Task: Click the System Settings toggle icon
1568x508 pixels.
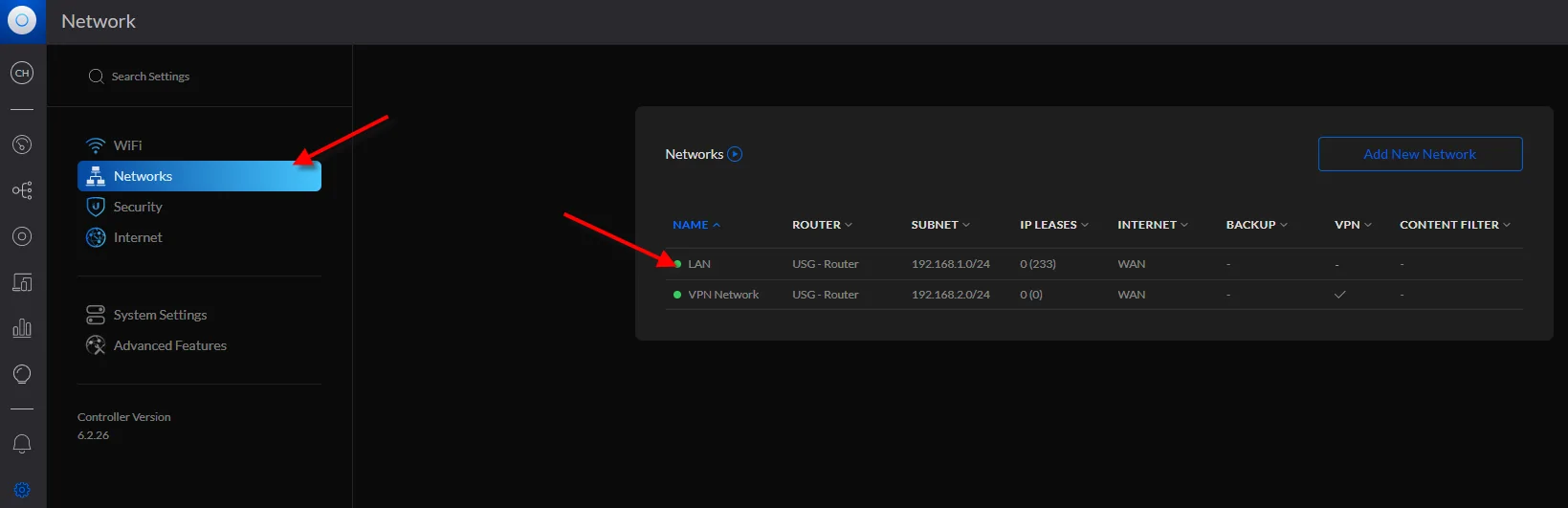Action: click(96, 315)
